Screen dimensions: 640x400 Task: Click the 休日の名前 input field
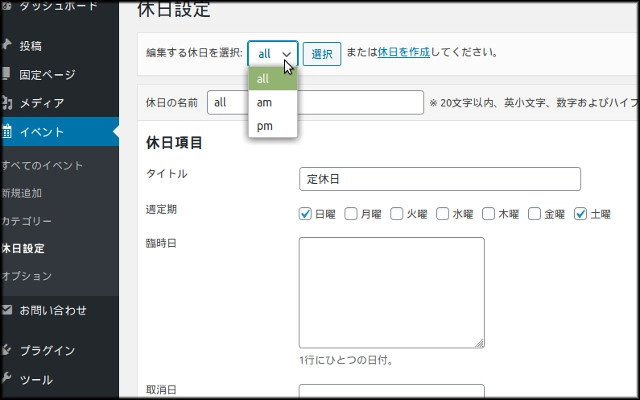(x=315, y=102)
